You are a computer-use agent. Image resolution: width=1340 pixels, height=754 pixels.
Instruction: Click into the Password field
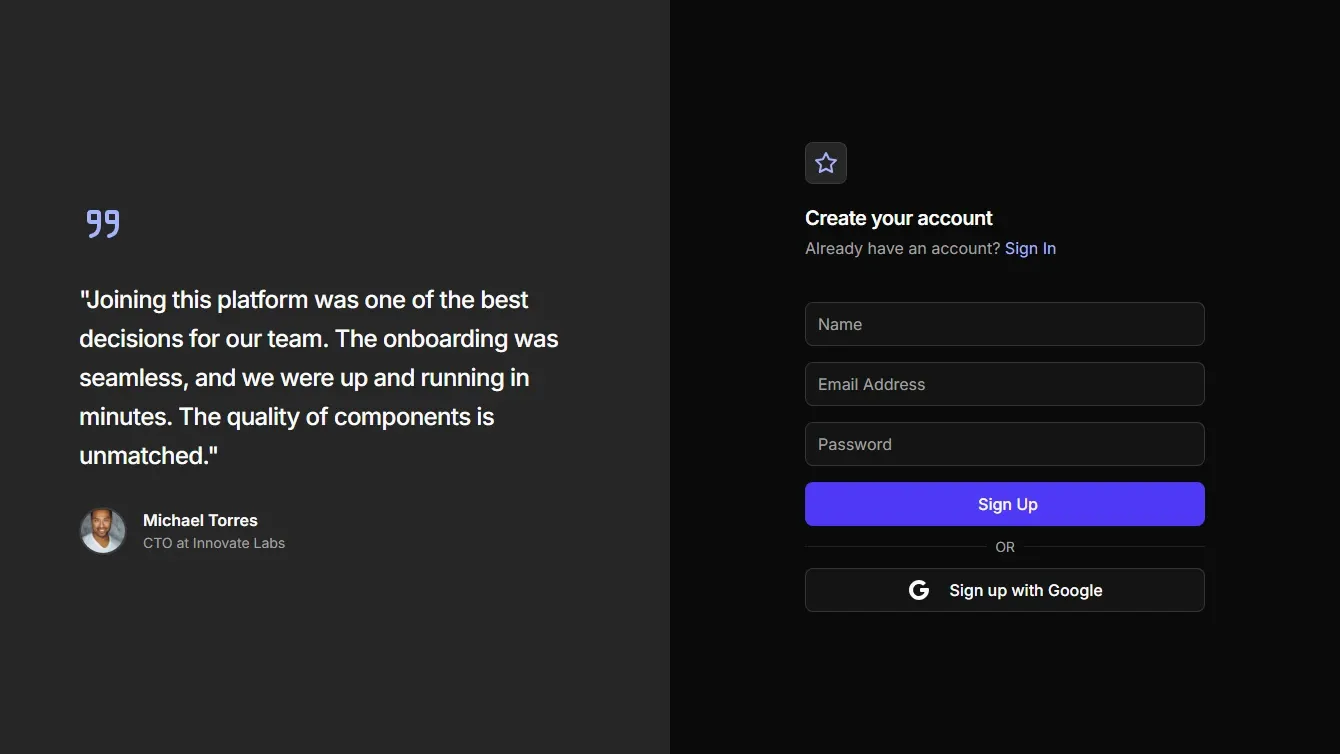[x=1004, y=444]
